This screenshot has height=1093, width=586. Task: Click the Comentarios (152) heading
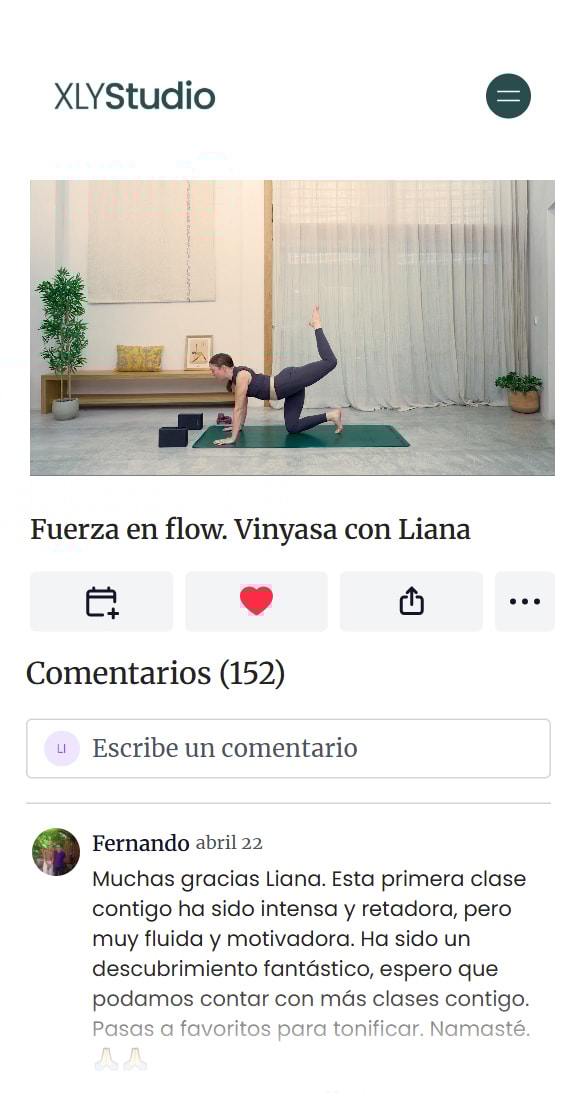[x=155, y=673]
